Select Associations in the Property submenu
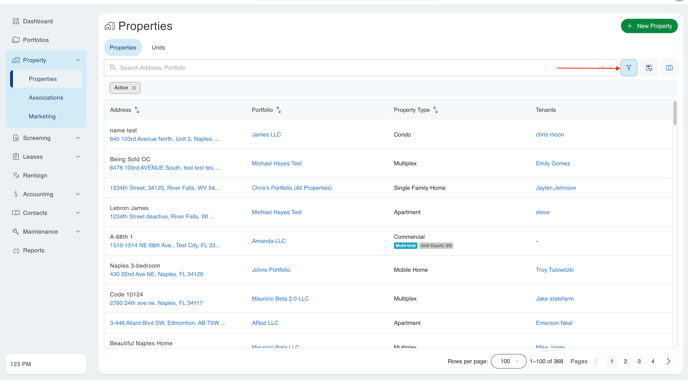Screen dimensions: 688x380 (x=46, y=98)
